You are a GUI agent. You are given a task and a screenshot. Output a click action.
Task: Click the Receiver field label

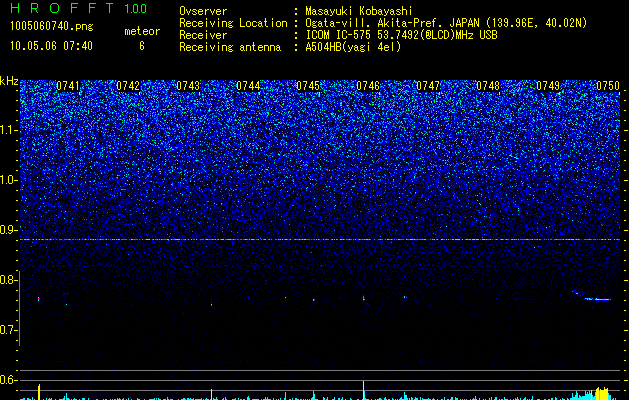pyautogui.click(x=203, y=35)
